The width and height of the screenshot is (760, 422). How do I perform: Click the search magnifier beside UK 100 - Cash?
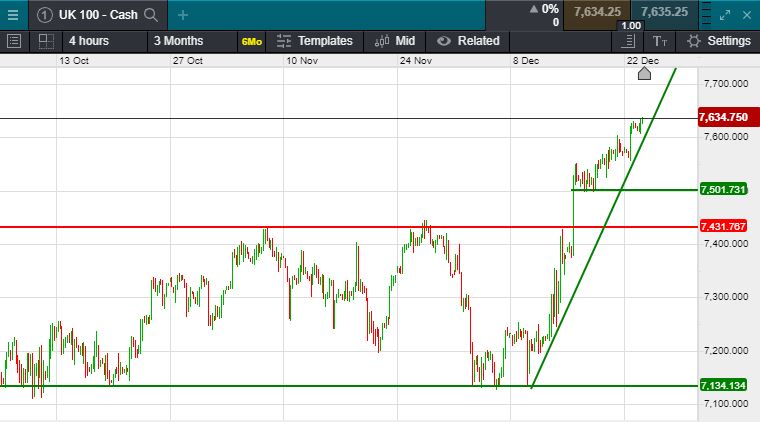[x=151, y=14]
